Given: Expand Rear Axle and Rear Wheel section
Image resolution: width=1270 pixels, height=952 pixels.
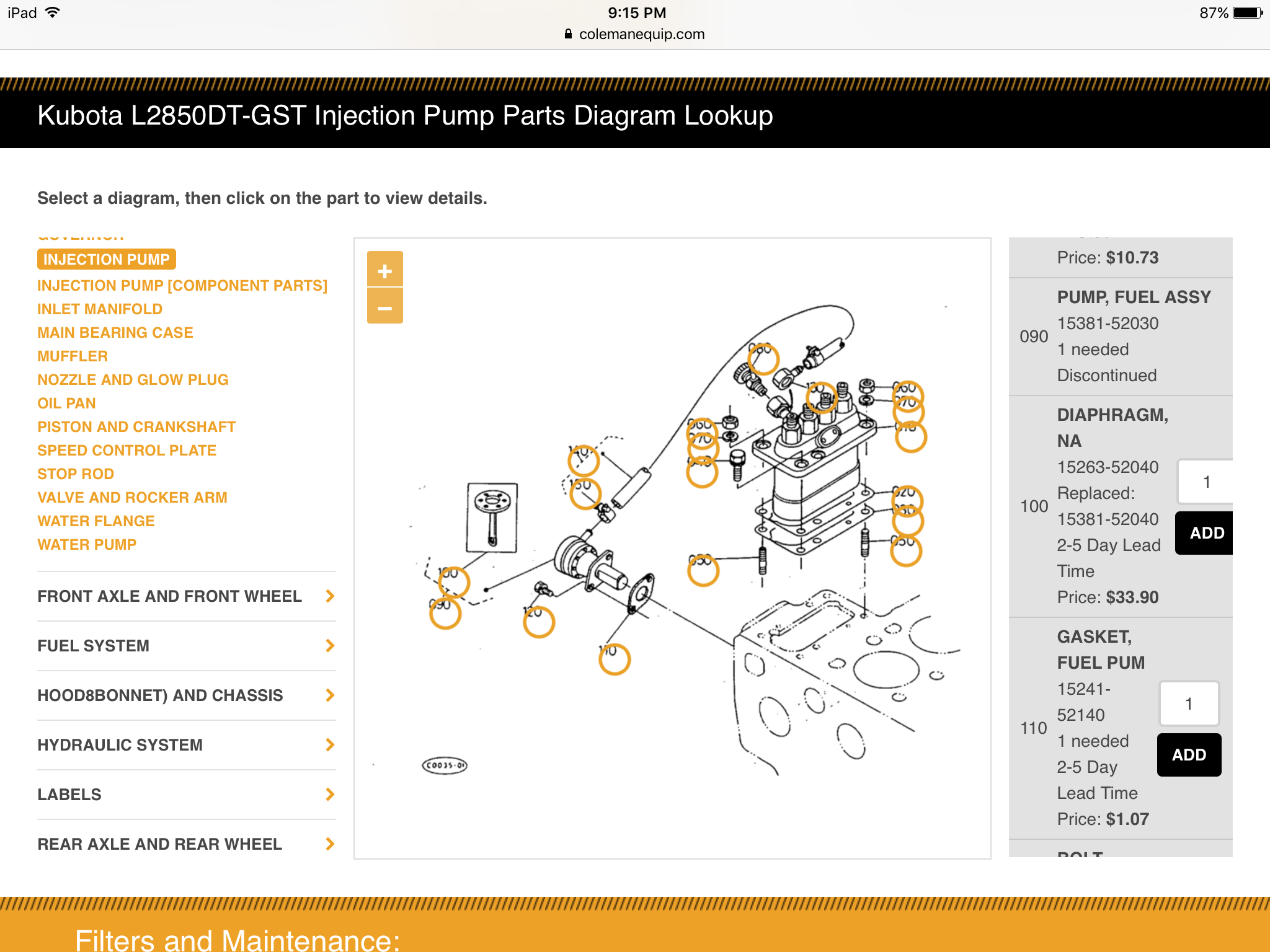Looking at the screenshot, I should (x=186, y=844).
